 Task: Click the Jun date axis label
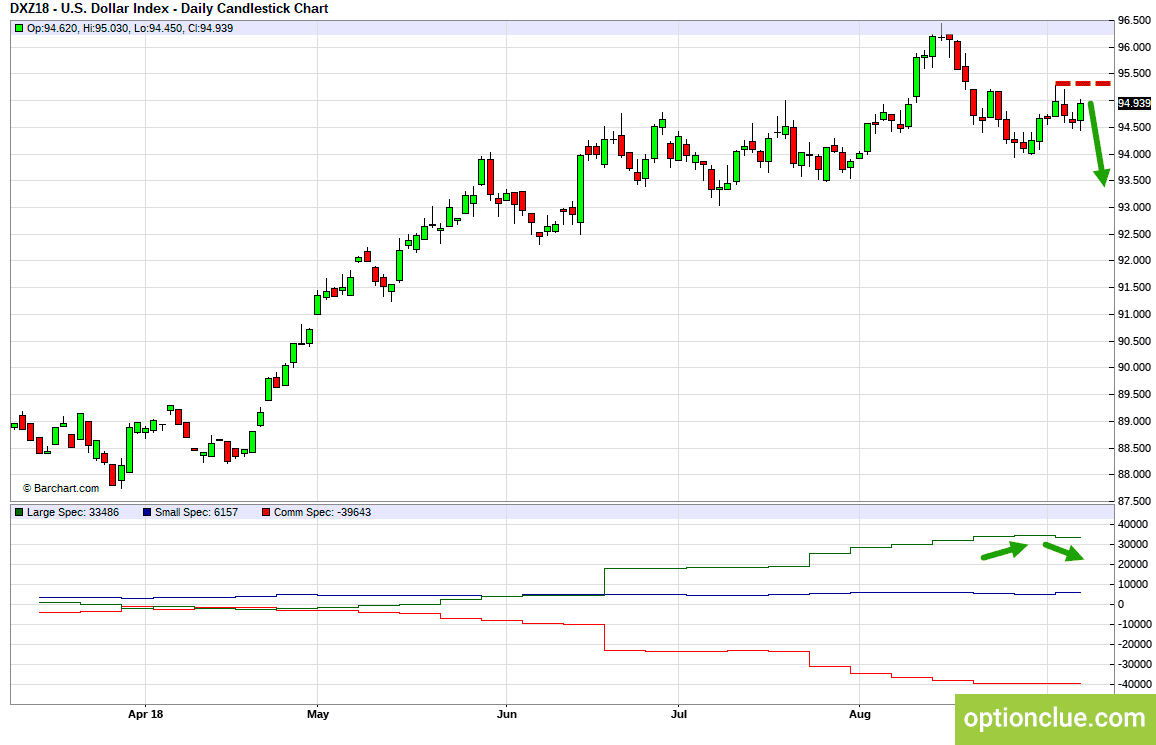point(507,714)
